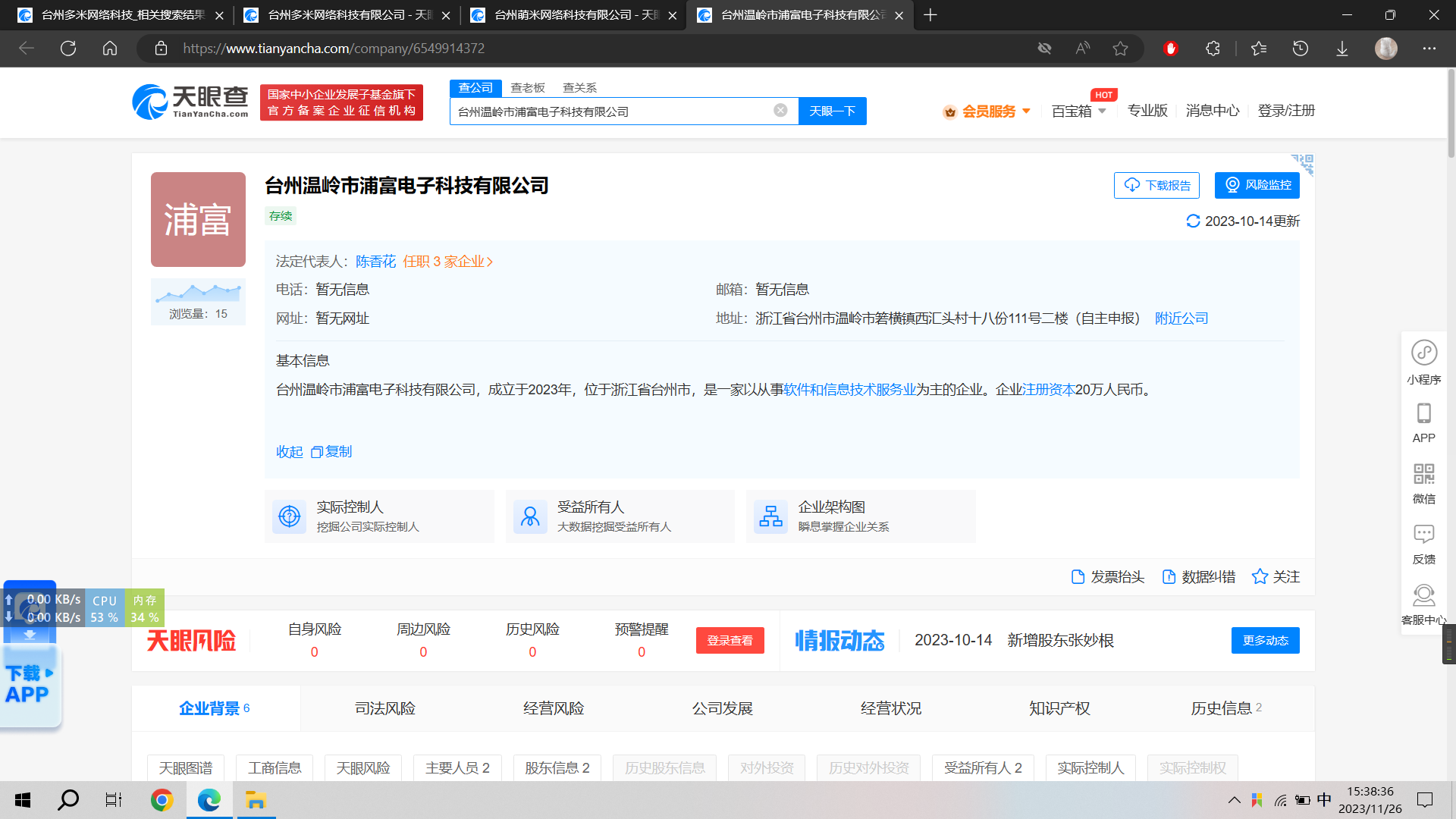Open the browser settings ellipsis menu
The image size is (1456, 819).
pos(1429,49)
